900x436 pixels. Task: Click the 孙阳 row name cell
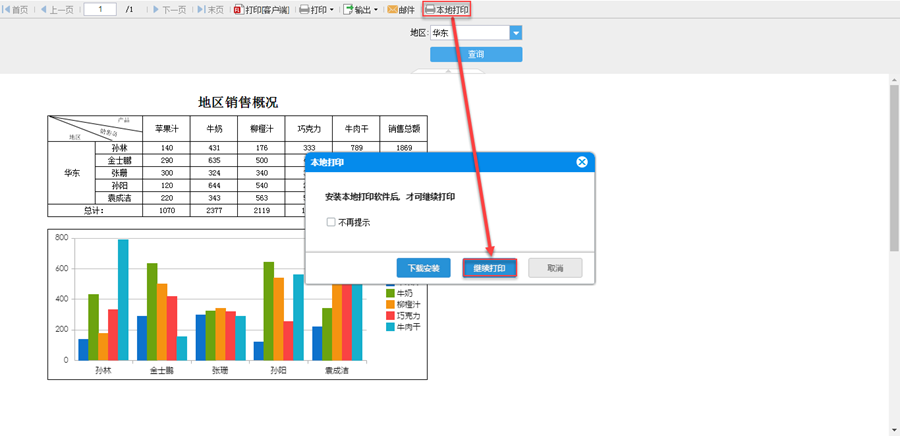pos(119,185)
